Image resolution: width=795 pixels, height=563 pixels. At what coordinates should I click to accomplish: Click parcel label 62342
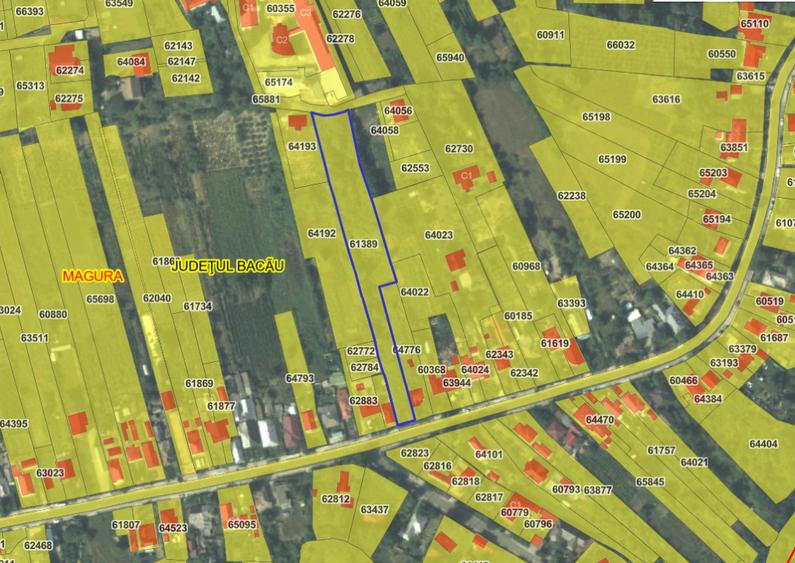[524, 373]
